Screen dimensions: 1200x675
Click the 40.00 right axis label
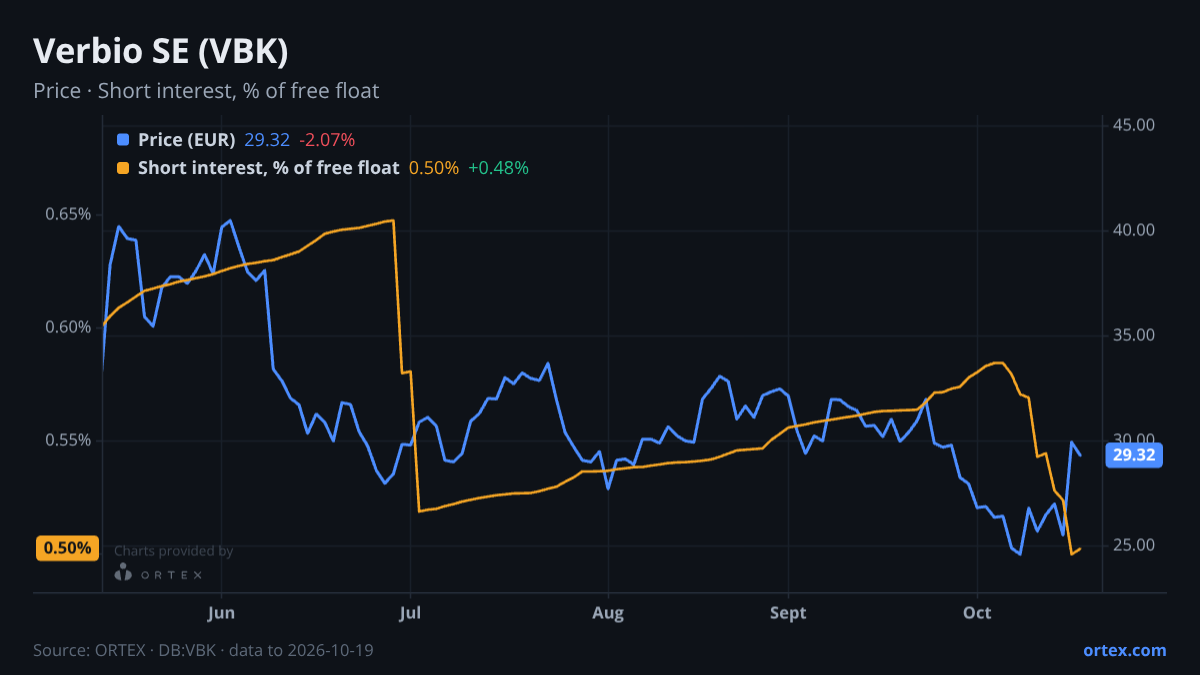(1135, 230)
